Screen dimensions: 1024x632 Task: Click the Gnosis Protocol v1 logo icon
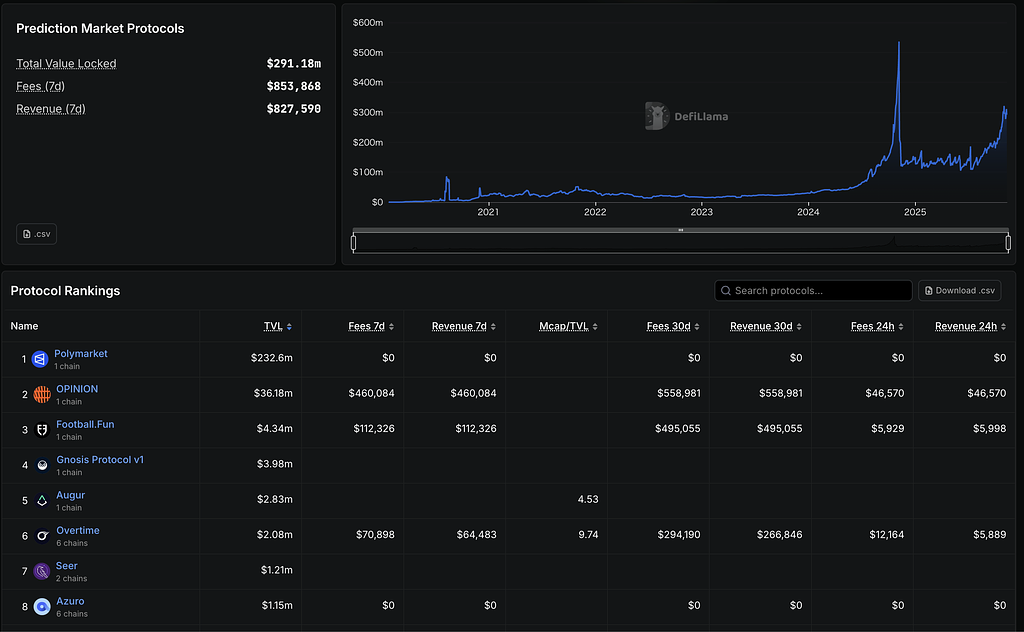42,465
